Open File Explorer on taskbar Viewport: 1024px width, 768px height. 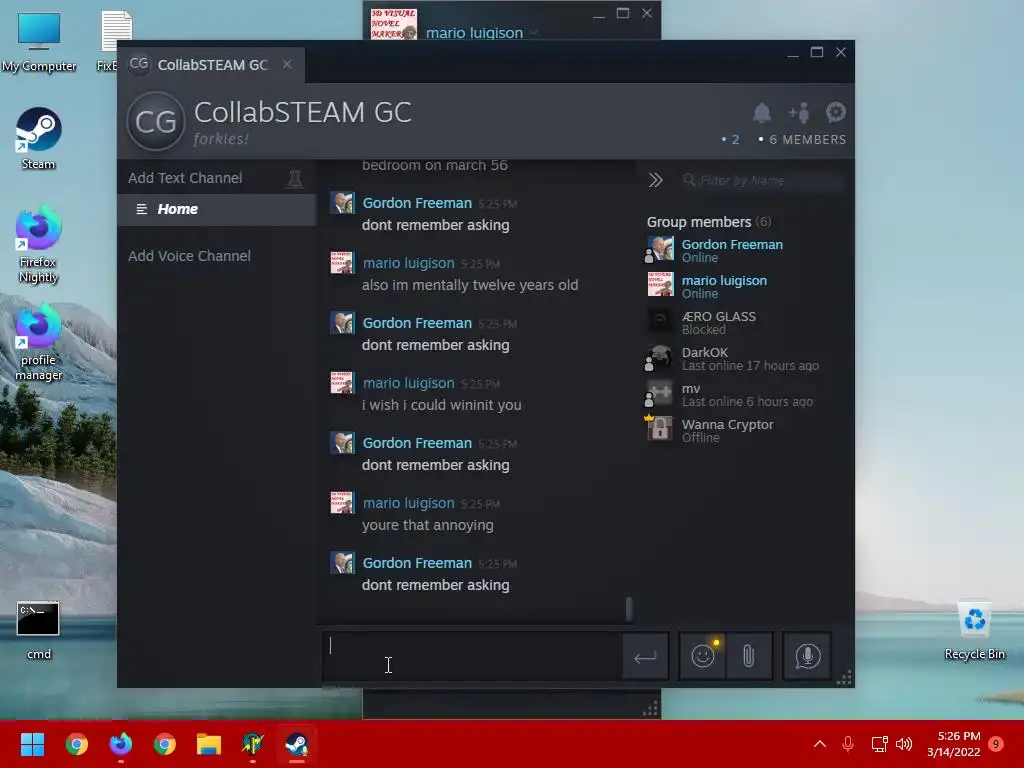pos(209,744)
